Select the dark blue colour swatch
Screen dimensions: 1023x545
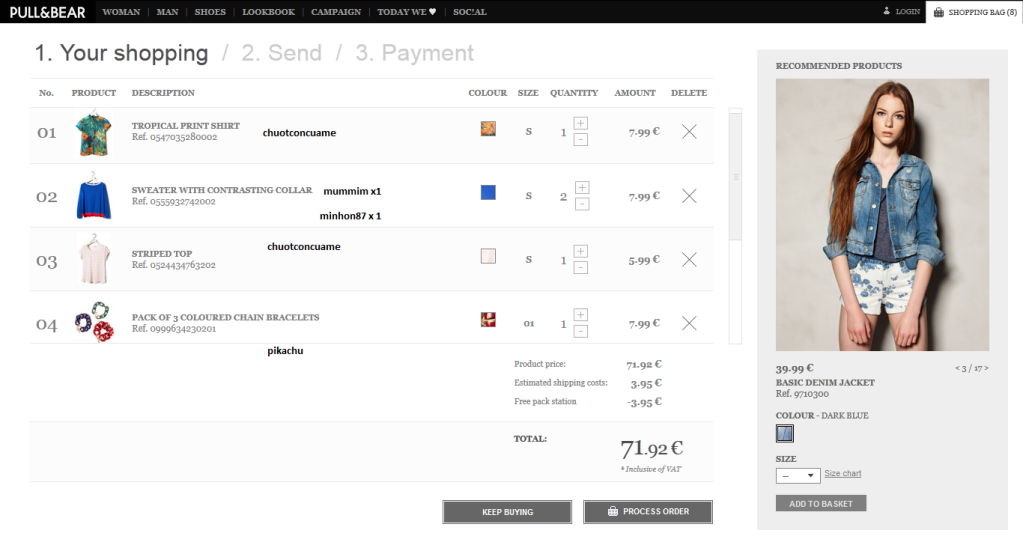pos(785,433)
